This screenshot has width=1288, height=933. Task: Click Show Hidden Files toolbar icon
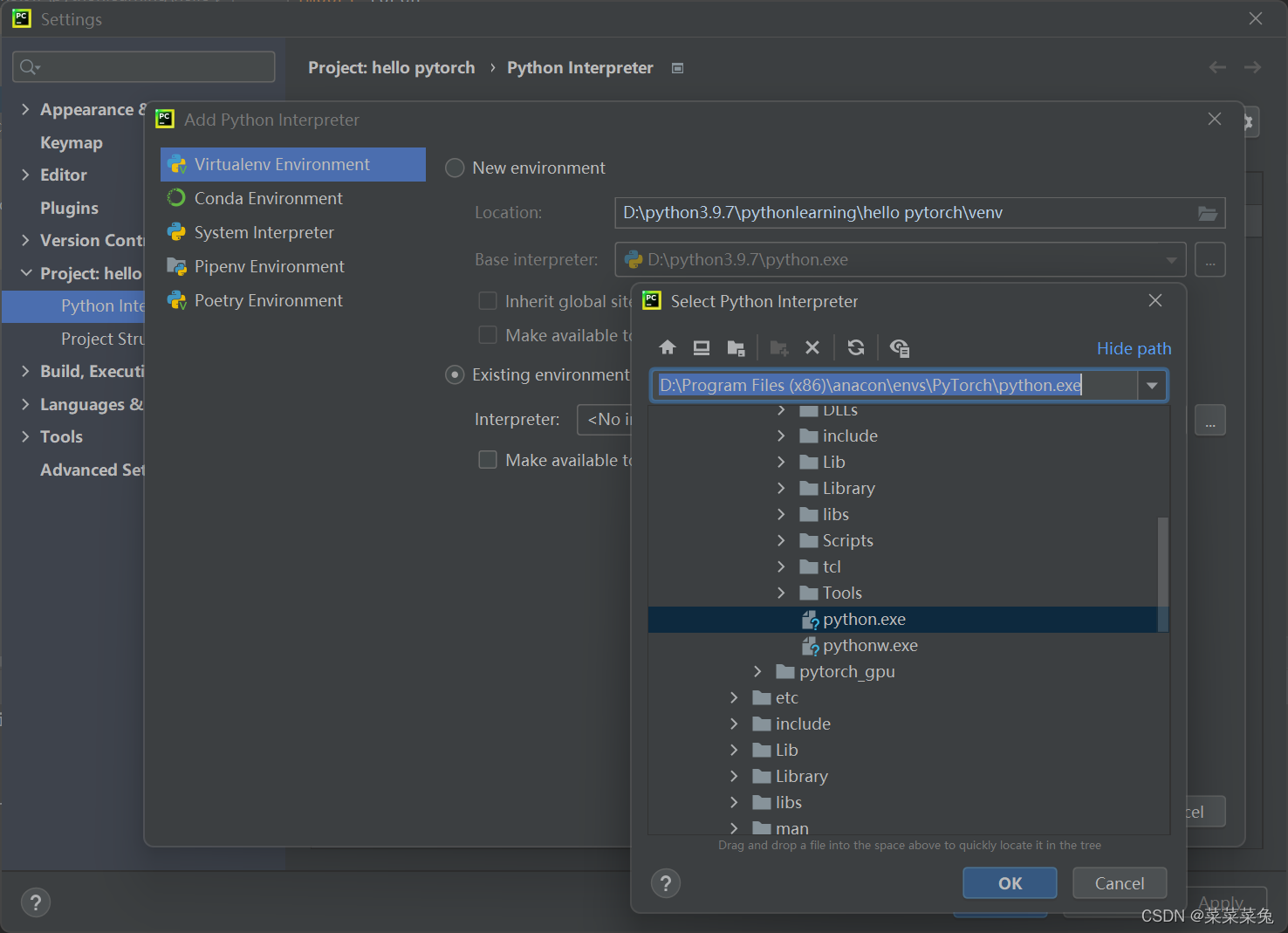(900, 348)
